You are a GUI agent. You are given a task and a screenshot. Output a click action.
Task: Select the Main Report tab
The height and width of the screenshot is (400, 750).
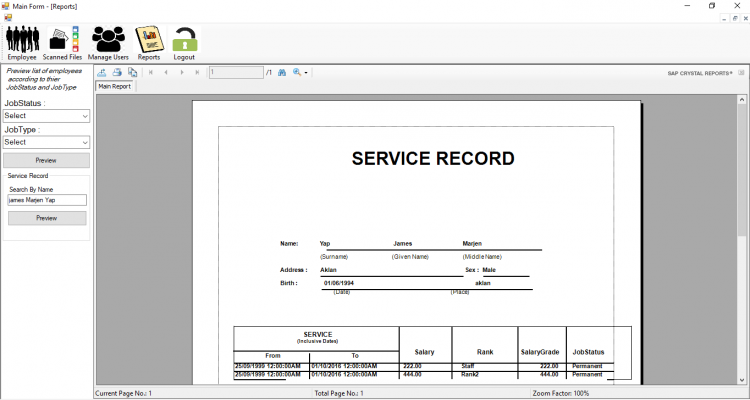click(114, 87)
